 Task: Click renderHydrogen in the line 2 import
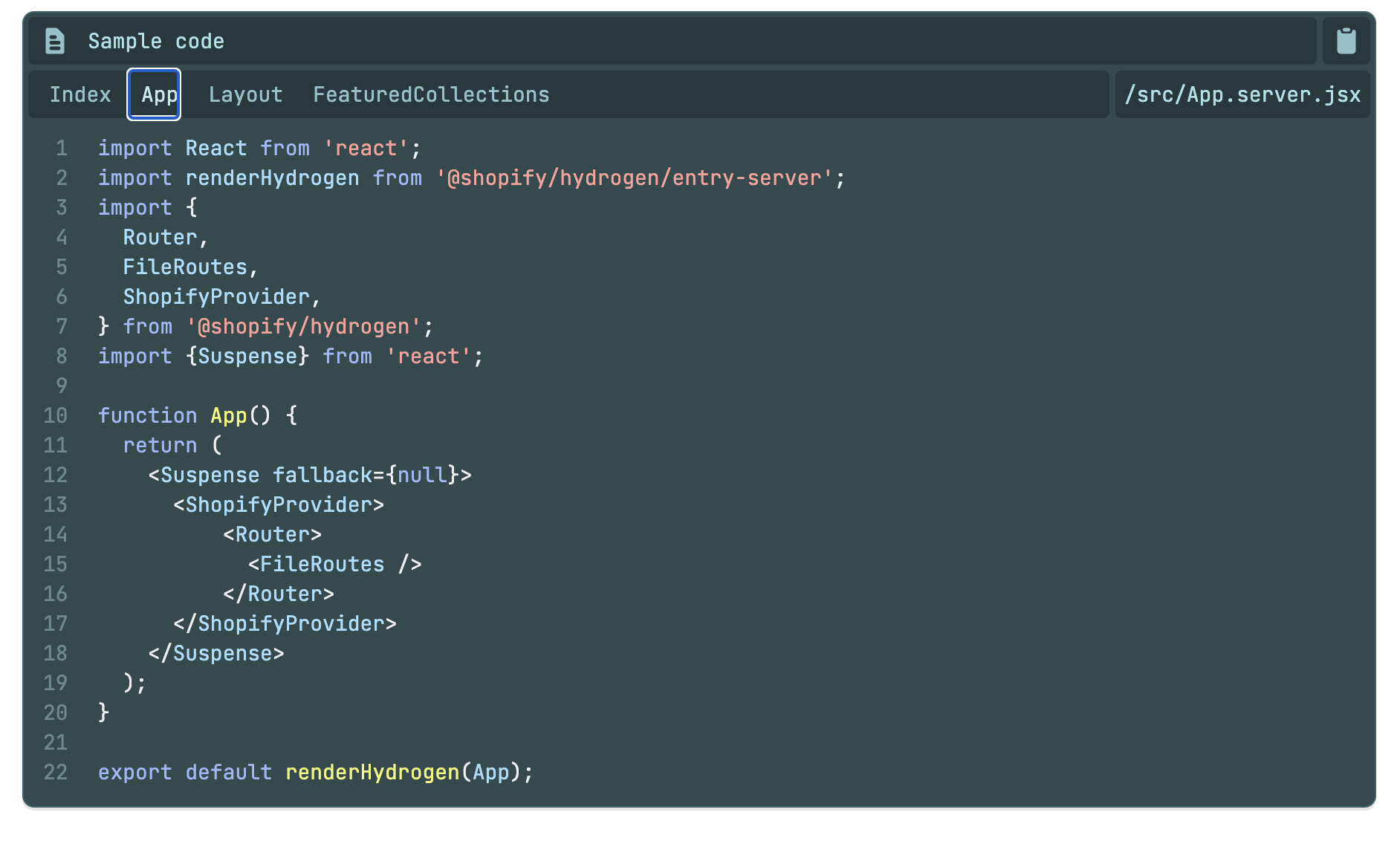272,178
